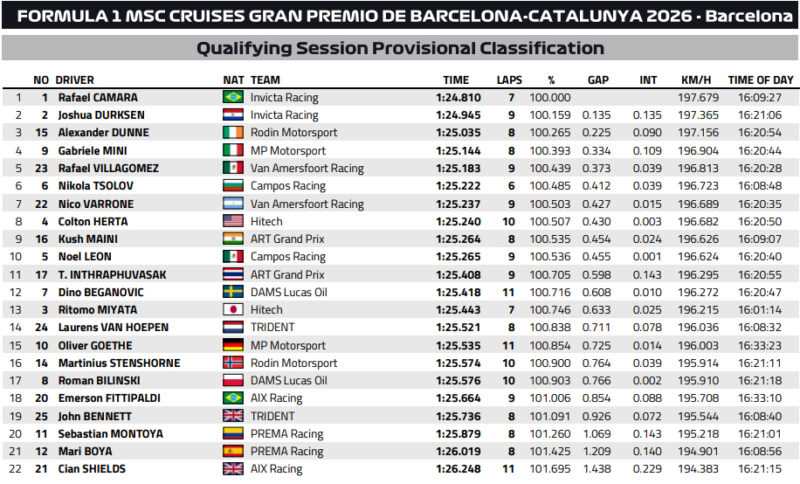Screen dimensions: 800x484
Task: Click the KM/H column header
Action: tap(696, 80)
